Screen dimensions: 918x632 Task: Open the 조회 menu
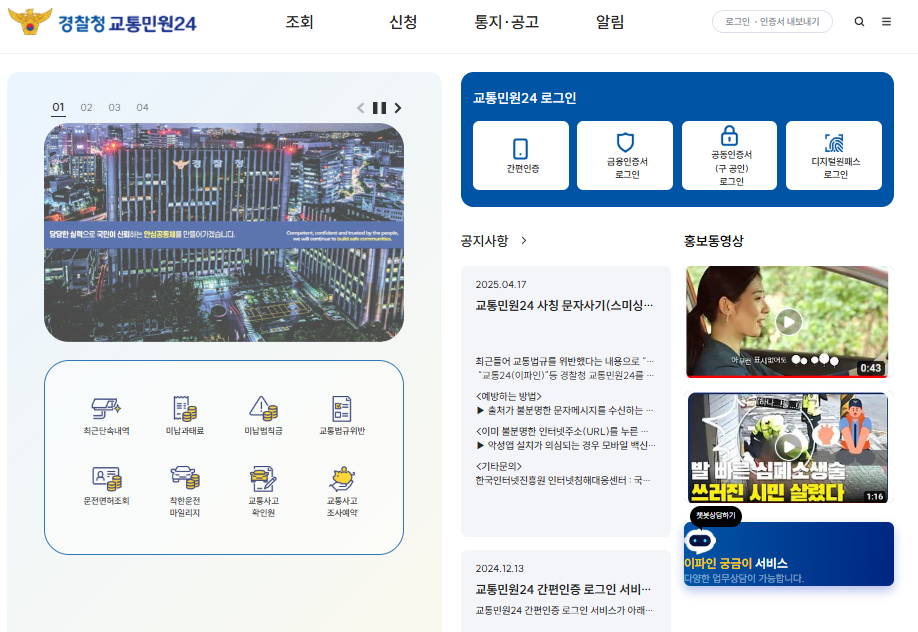(299, 22)
